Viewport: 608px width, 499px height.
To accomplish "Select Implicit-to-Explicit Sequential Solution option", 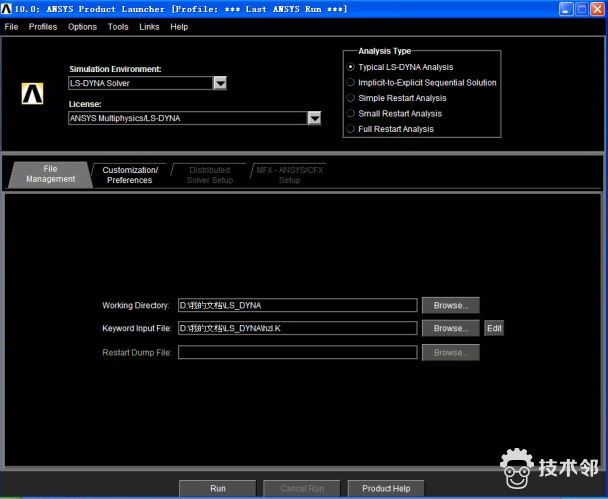I will (351, 83).
